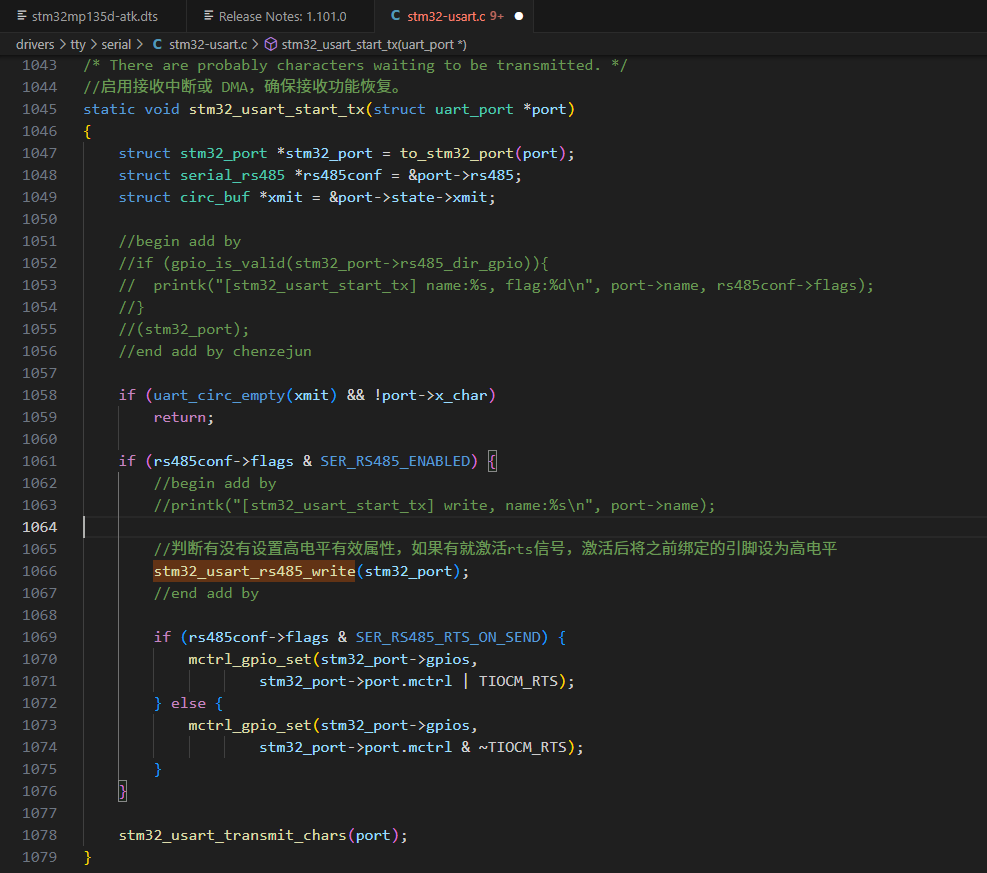Click the gpio_is_valid comment on line 1052

click(x=334, y=264)
